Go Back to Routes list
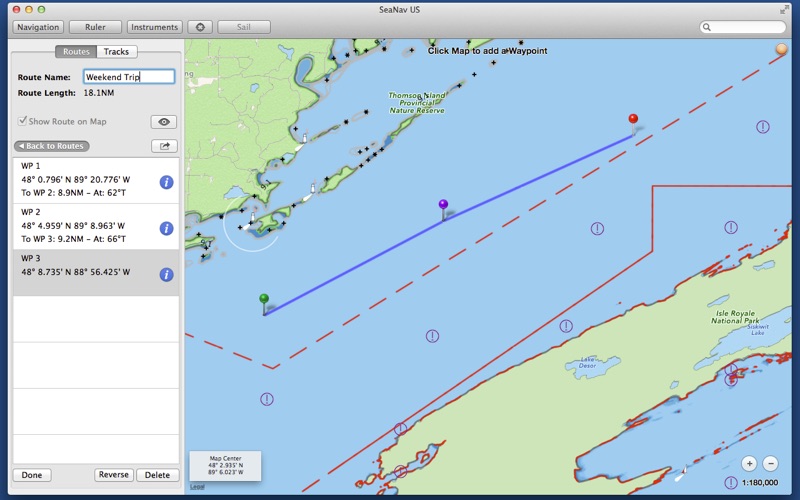Viewport: 800px width, 500px height. coord(52,146)
